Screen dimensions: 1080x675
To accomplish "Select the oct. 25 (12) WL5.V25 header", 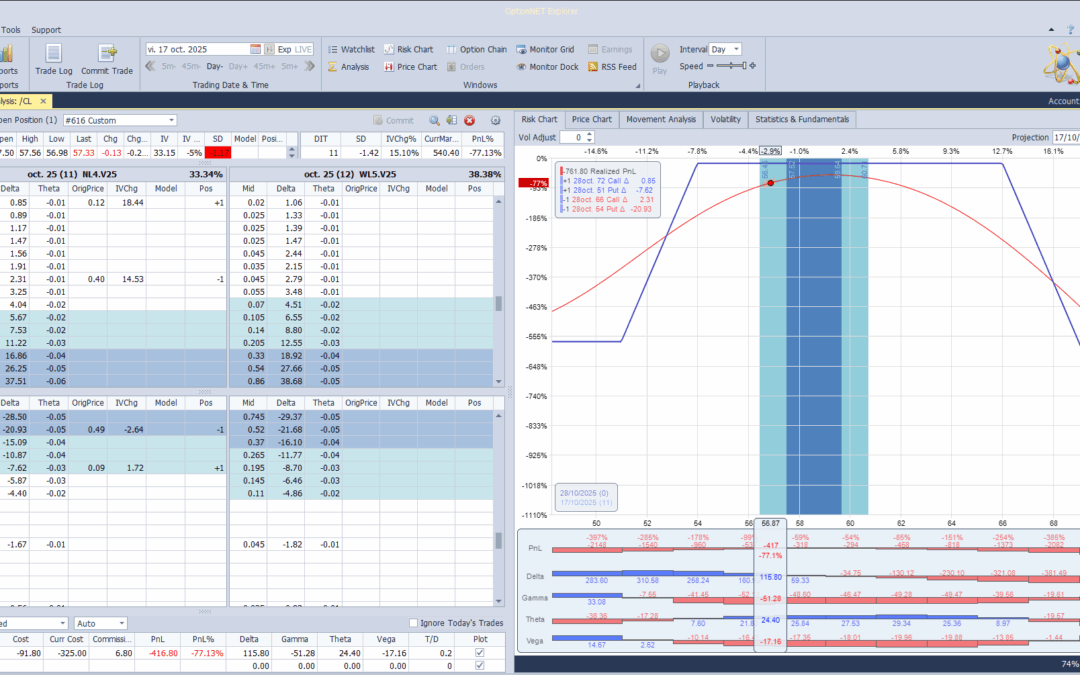I will (366, 174).
